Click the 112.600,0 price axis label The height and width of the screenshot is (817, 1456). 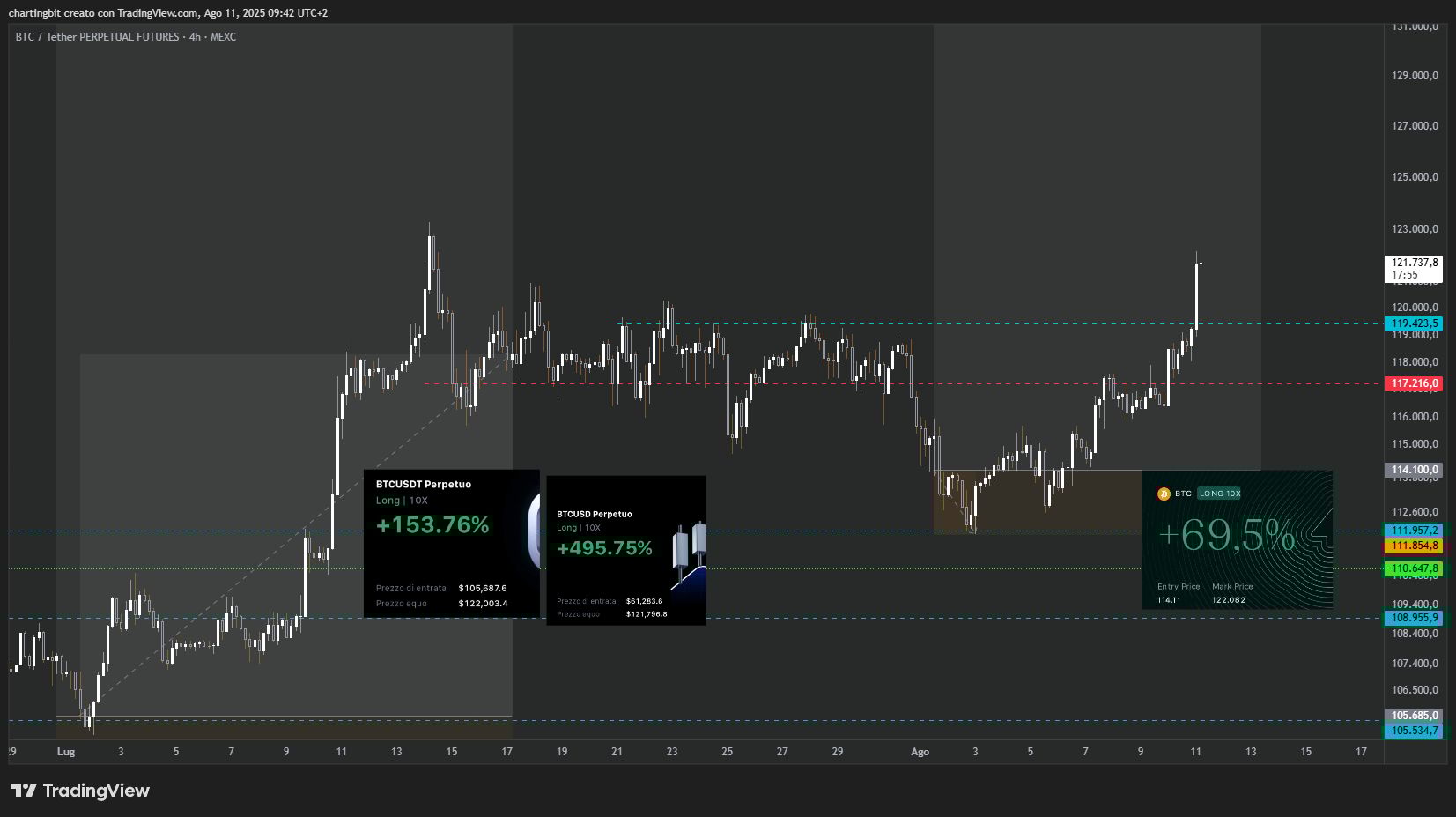click(x=1415, y=512)
